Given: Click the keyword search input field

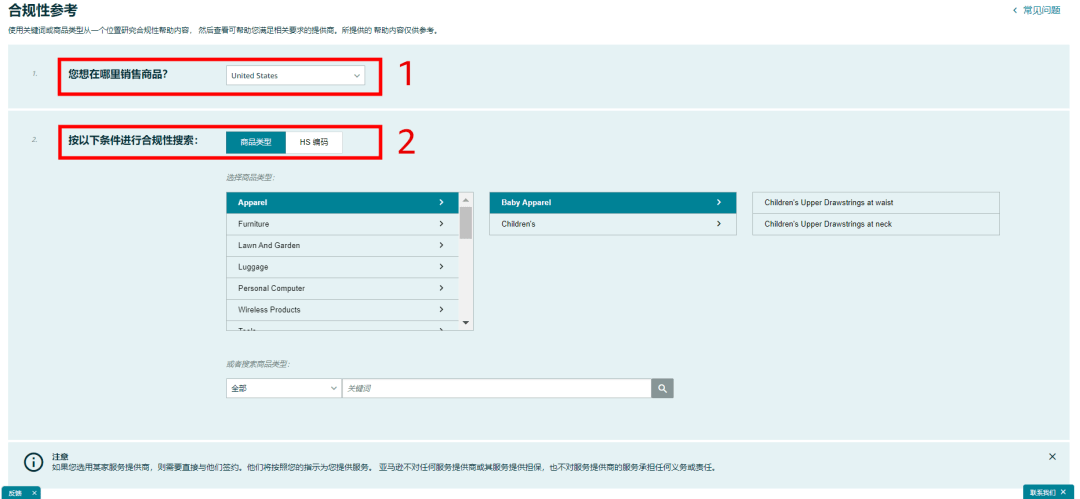Looking at the screenshot, I should click(x=496, y=388).
